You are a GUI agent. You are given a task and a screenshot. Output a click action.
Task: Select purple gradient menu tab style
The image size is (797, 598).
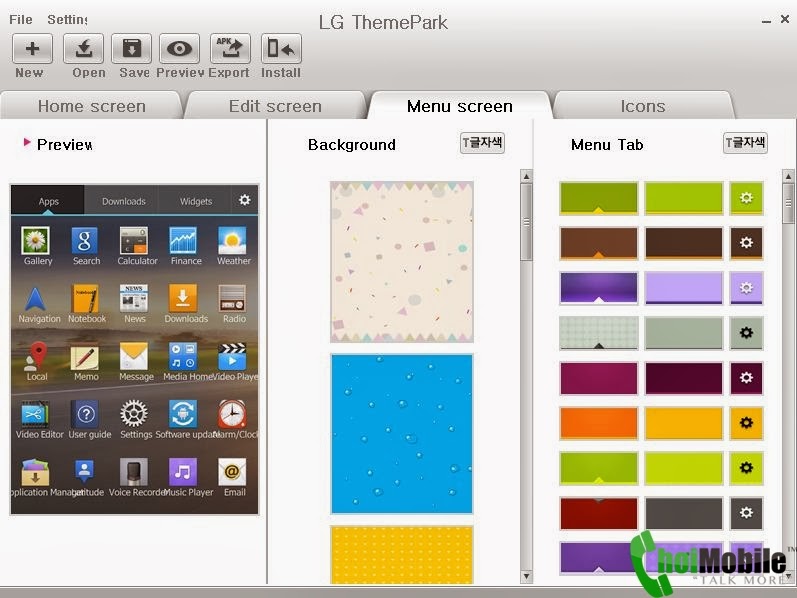(599, 288)
